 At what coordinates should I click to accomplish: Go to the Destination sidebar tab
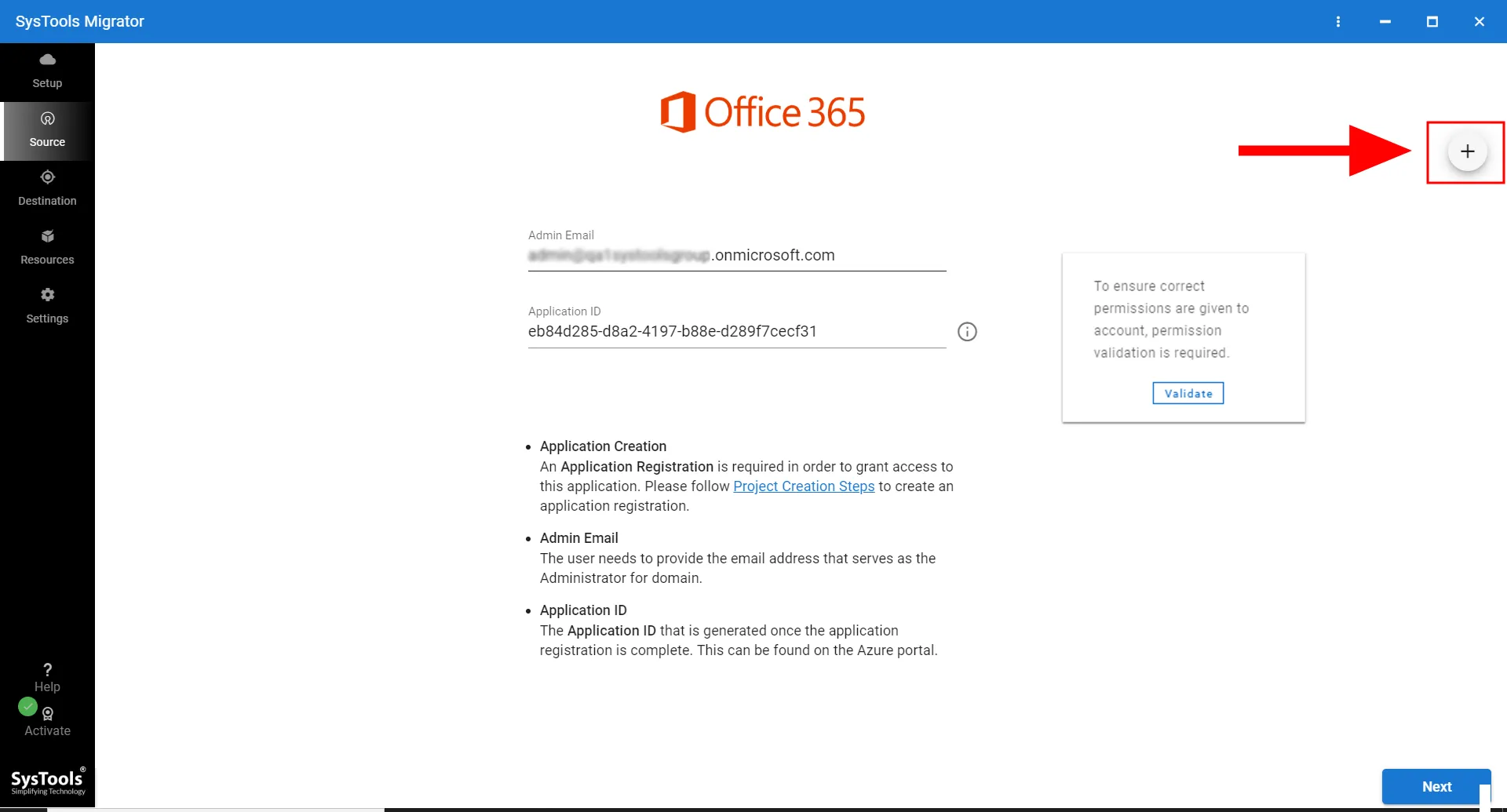click(x=47, y=189)
